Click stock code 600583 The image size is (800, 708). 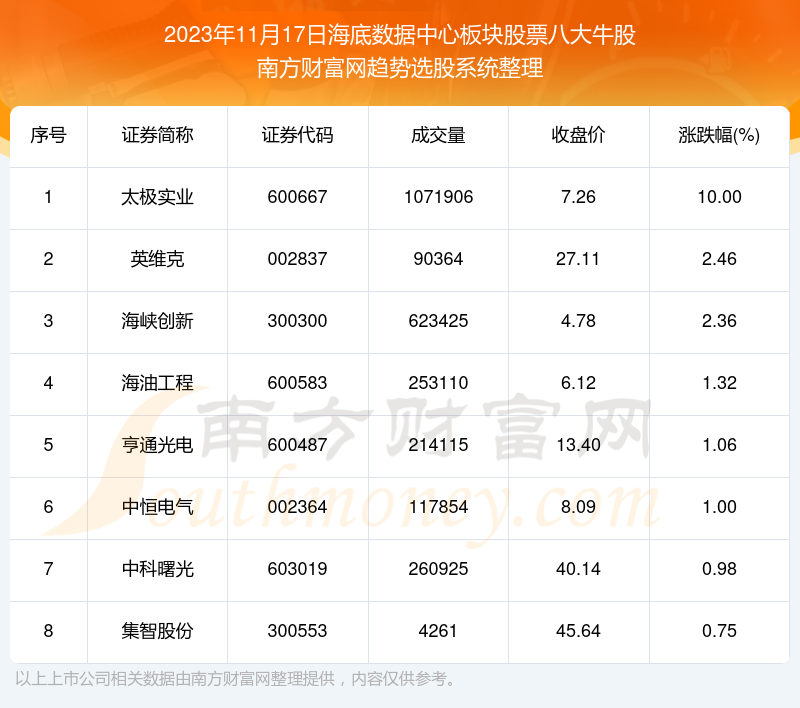tap(297, 383)
